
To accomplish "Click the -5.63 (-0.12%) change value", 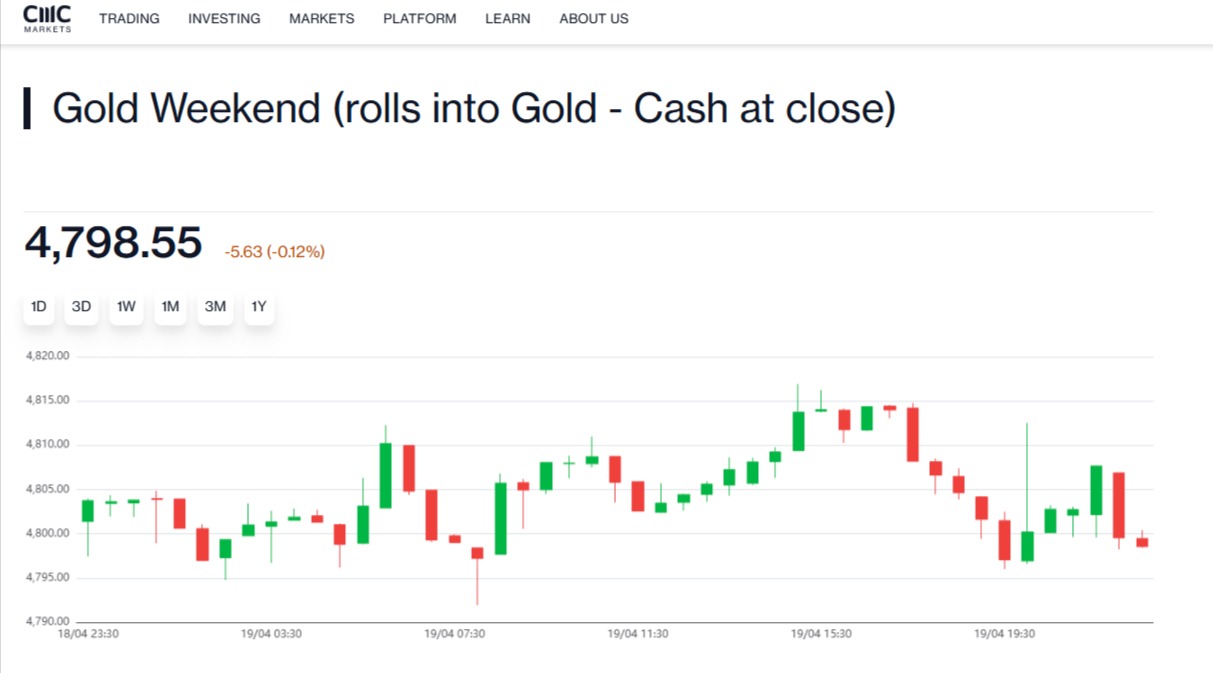I will tap(273, 252).
